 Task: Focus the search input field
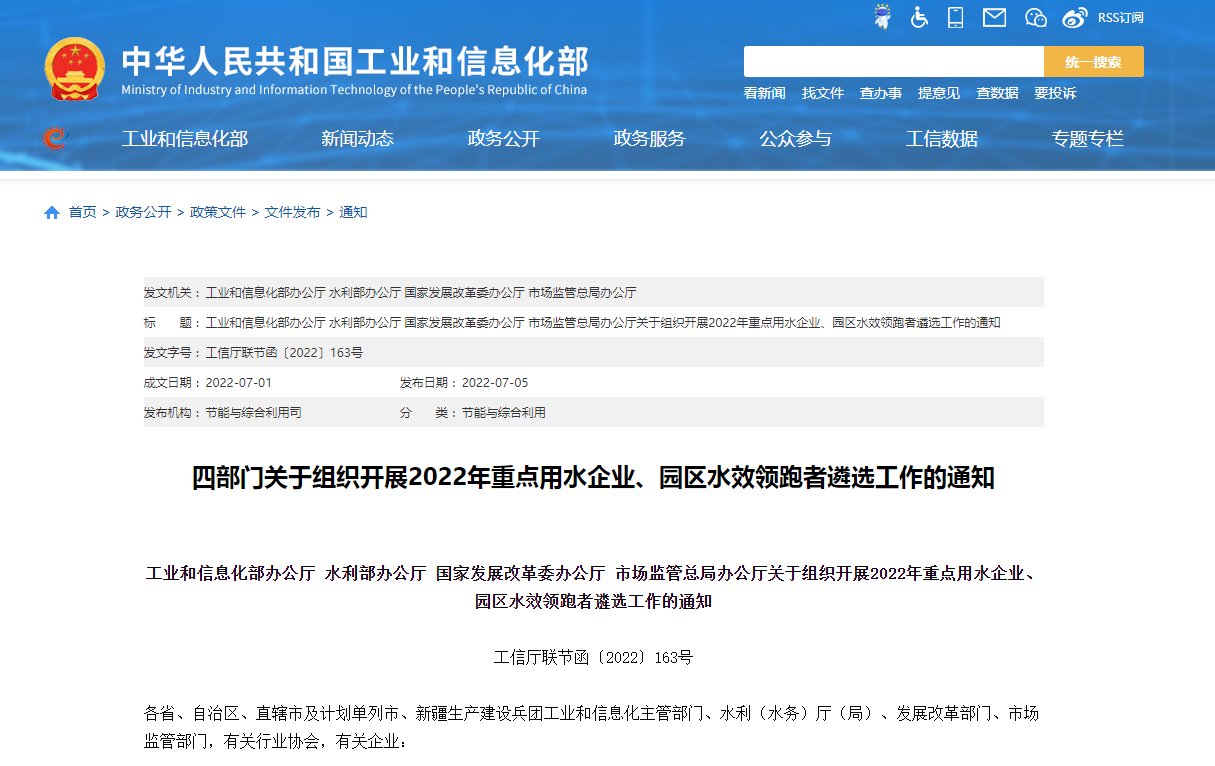coord(894,62)
